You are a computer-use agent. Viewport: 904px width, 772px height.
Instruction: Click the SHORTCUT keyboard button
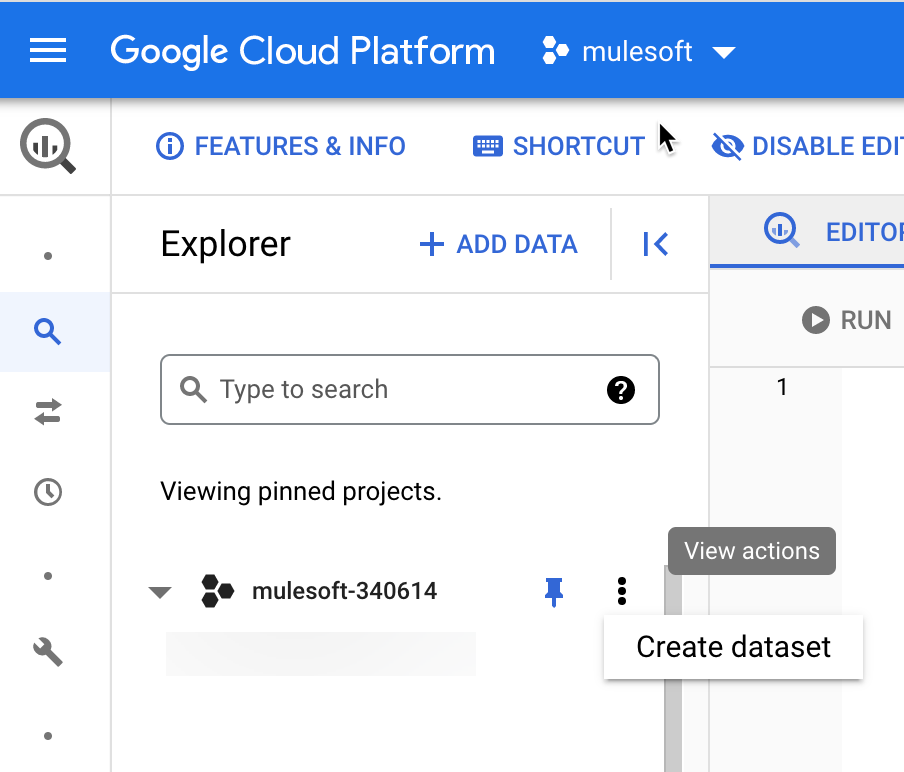click(x=559, y=147)
